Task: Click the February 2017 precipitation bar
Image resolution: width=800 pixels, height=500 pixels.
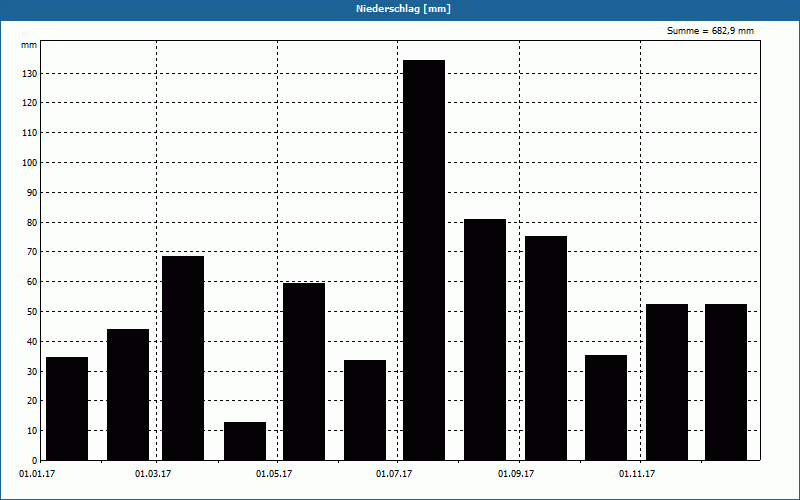Action: point(128,394)
